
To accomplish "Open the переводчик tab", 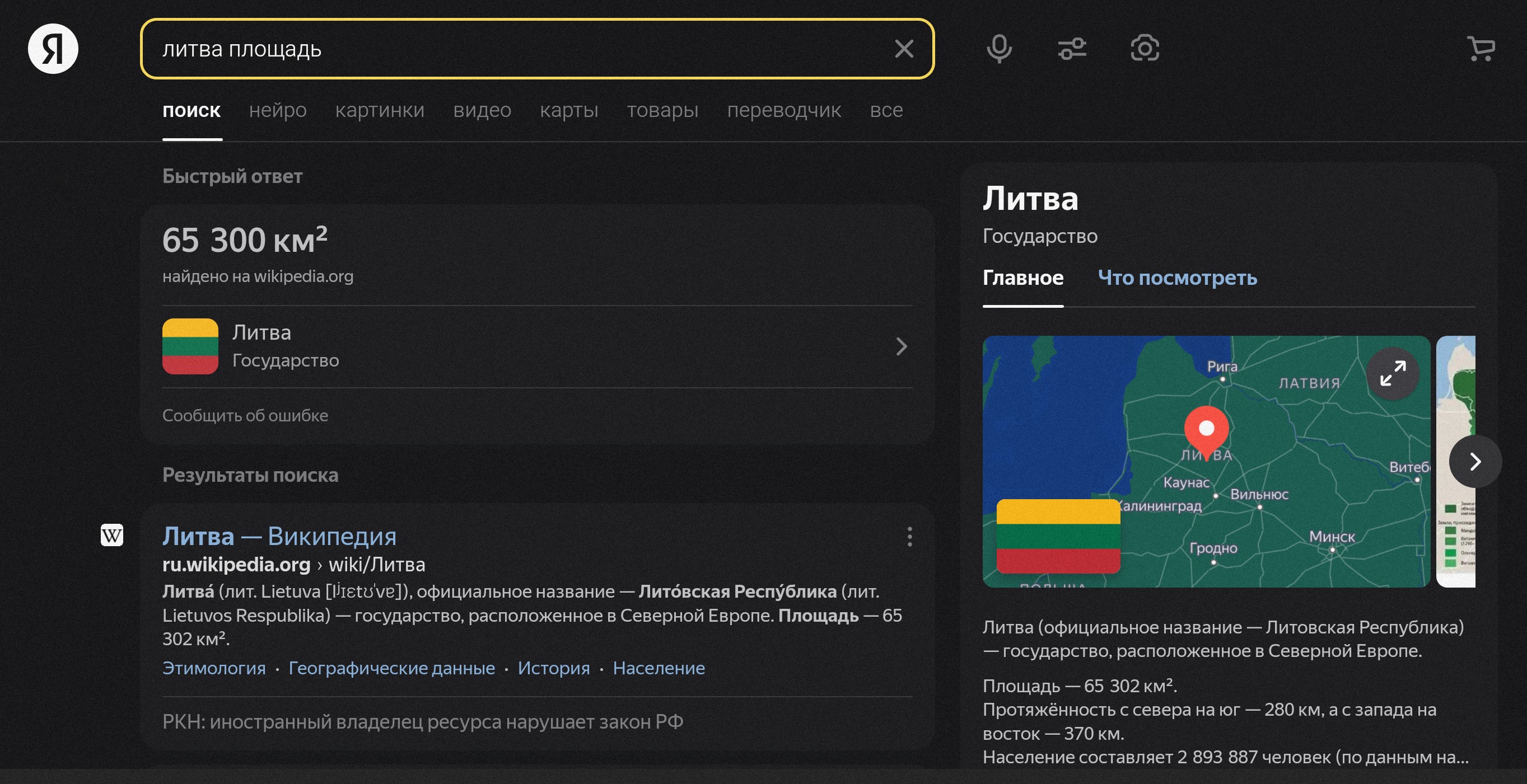I will [x=784, y=110].
